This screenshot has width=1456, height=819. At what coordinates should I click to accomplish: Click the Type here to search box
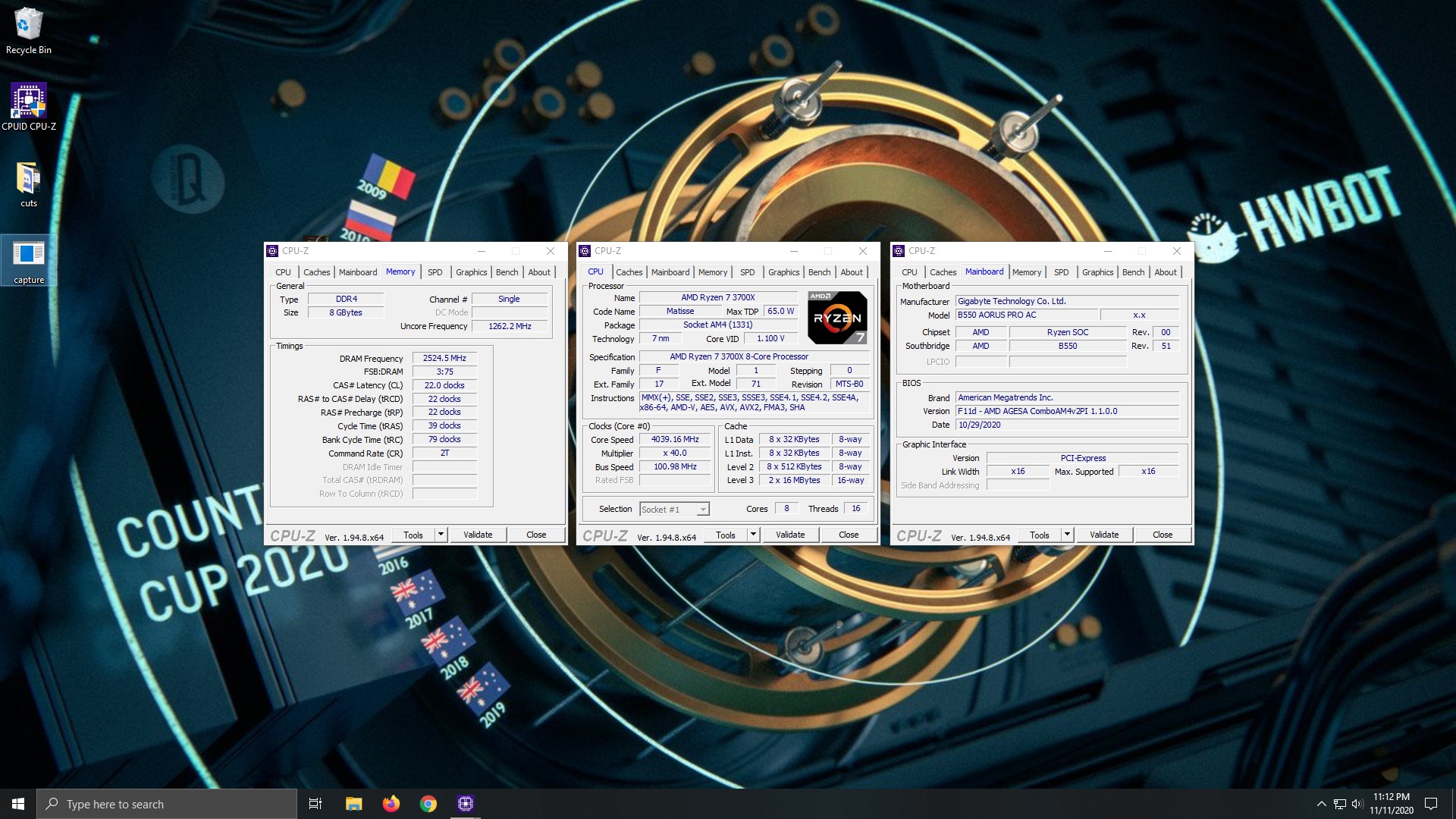click(167, 804)
